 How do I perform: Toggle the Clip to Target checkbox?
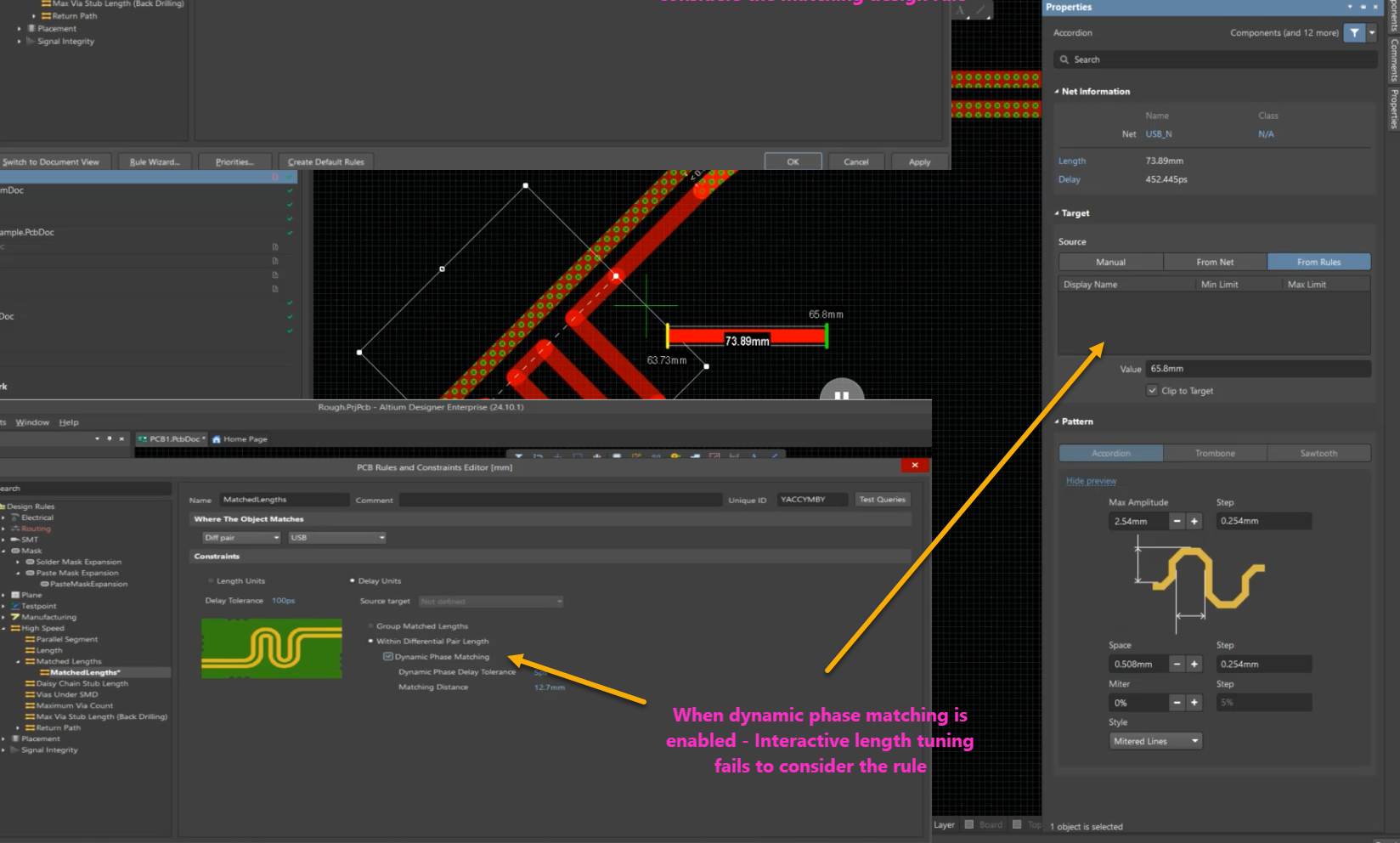click(x=1152, y=391)
